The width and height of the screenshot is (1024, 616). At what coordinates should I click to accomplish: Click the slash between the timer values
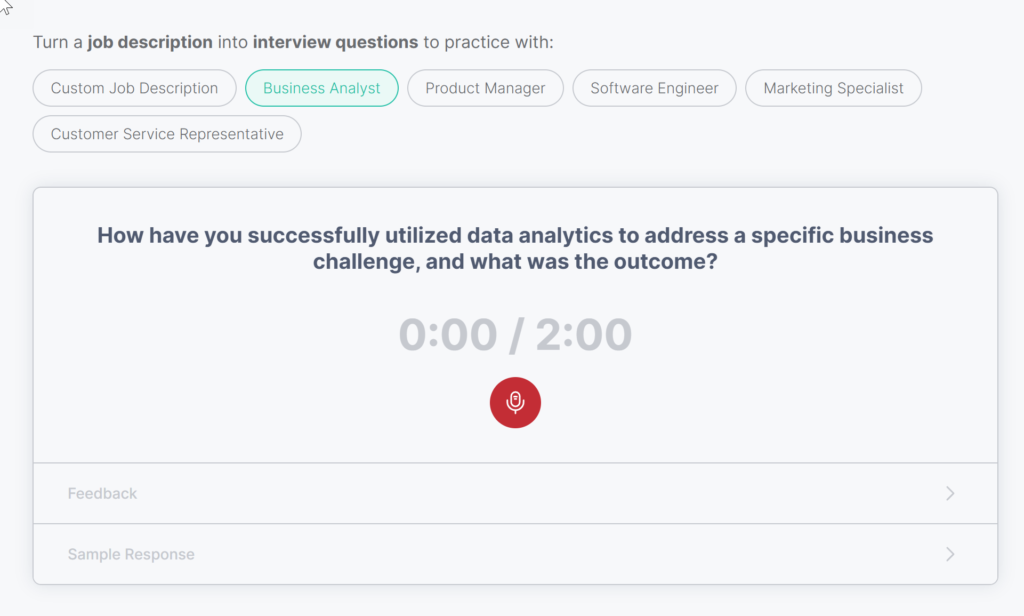(x=516, y=335)
